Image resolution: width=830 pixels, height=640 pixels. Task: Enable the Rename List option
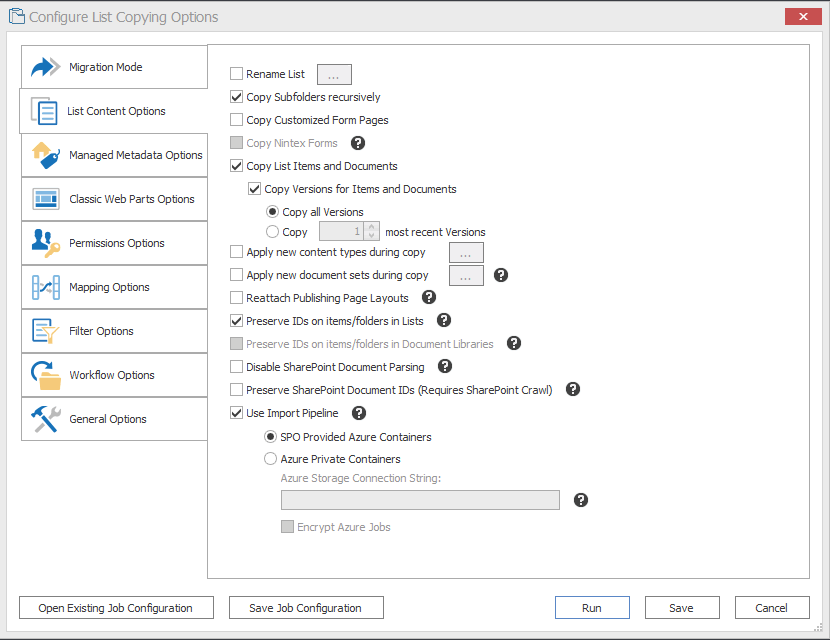click(x=236, y=74)
